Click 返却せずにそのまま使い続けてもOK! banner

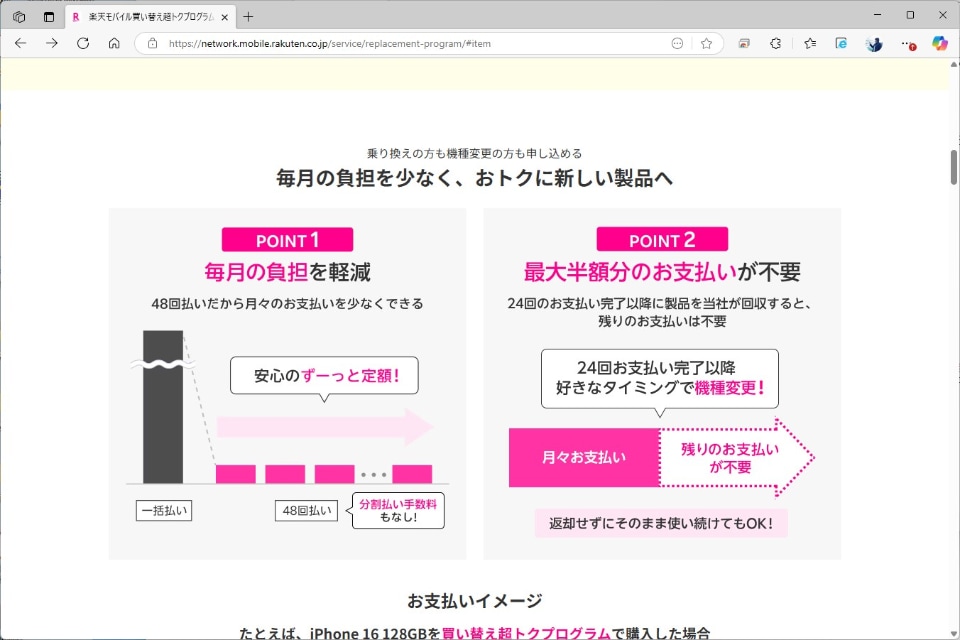[661, 523]
